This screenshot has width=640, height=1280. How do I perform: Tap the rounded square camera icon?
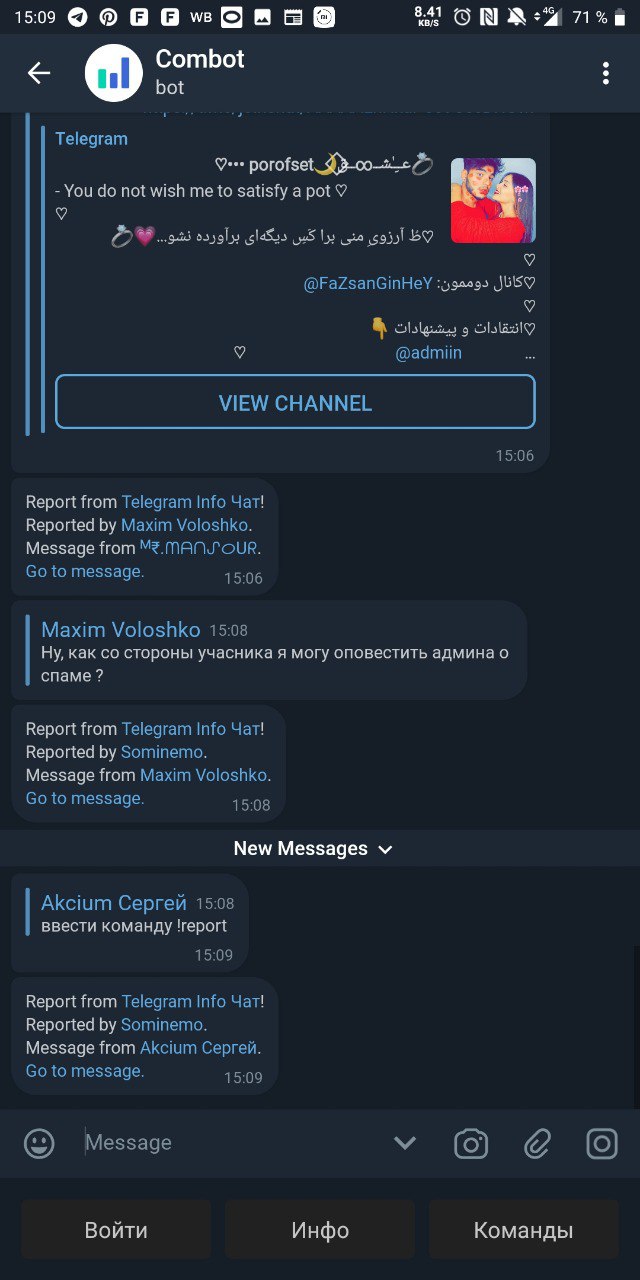(602, 1143)
